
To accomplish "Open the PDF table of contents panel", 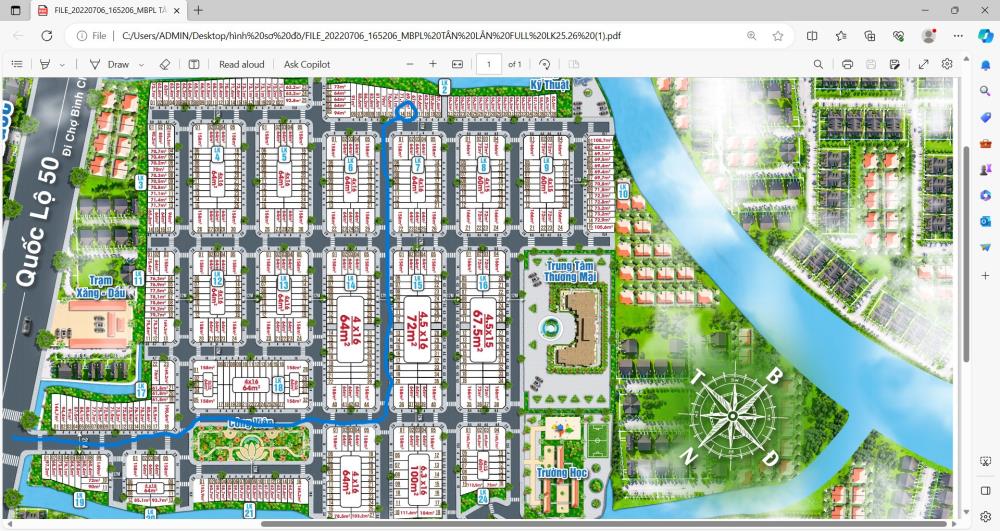I will [17, 64].
